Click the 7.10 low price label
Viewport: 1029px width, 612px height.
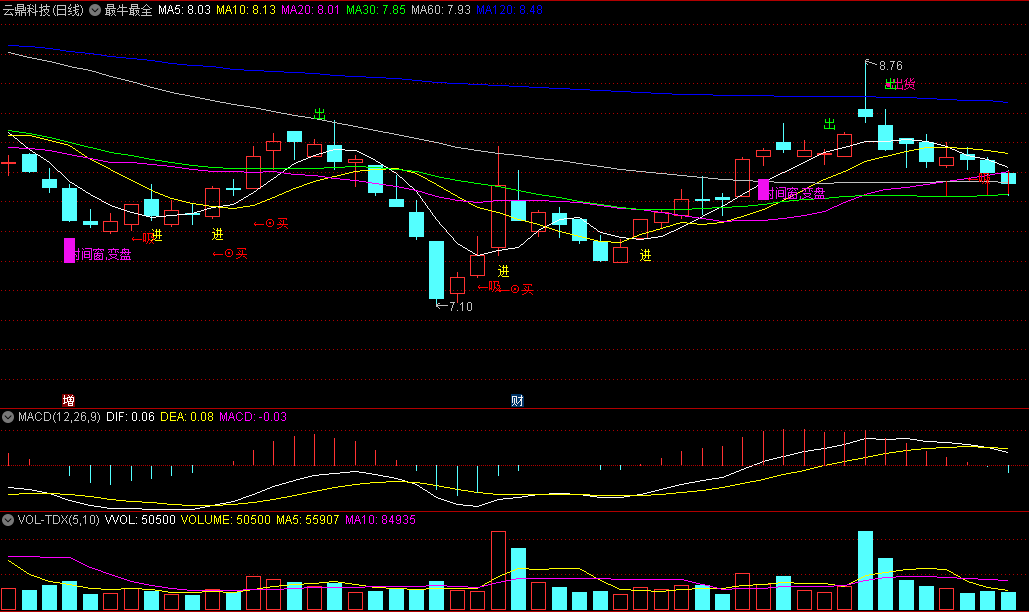point(461,306)
